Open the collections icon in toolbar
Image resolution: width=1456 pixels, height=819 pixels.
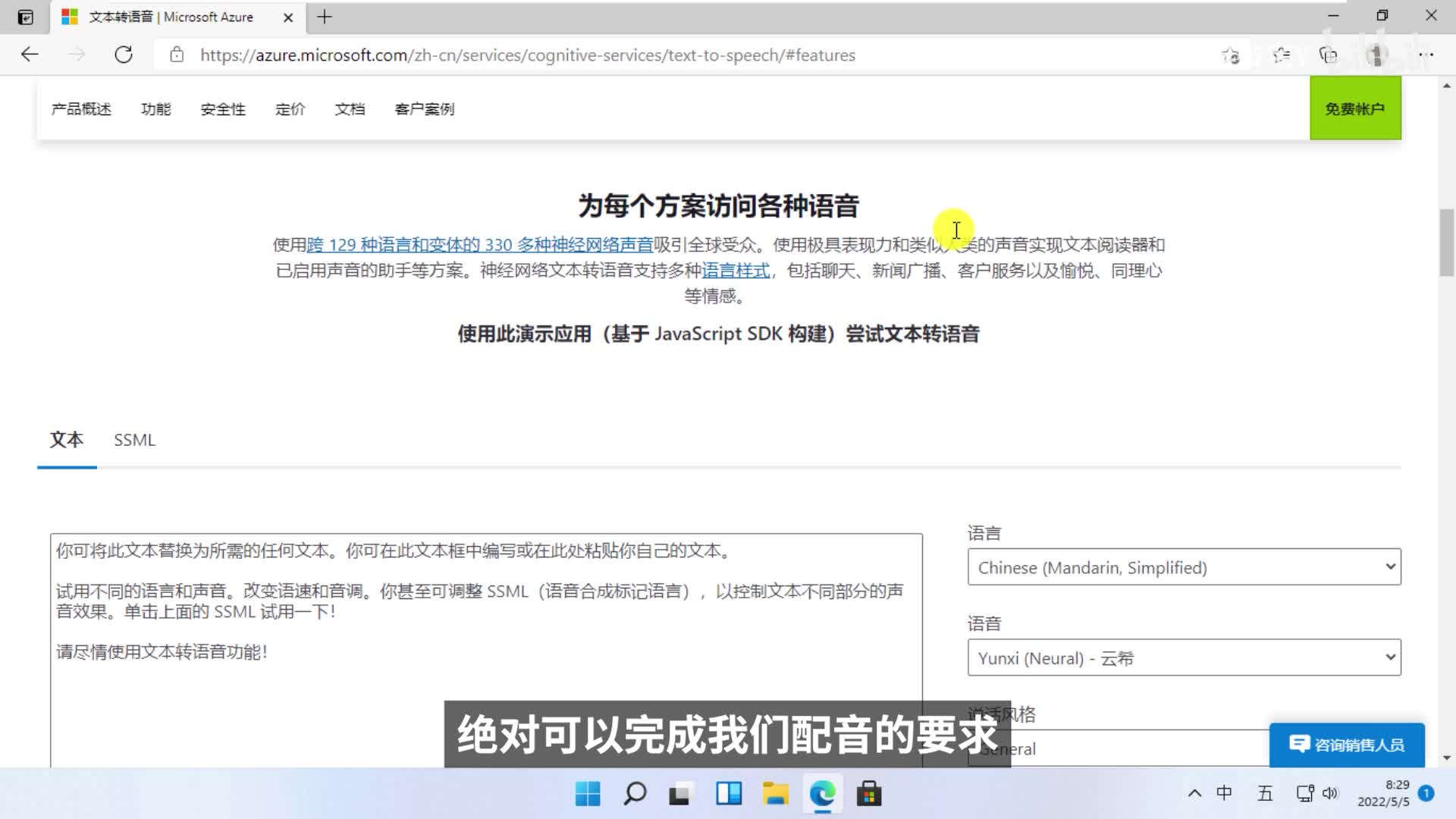[x=1328, y=55]
